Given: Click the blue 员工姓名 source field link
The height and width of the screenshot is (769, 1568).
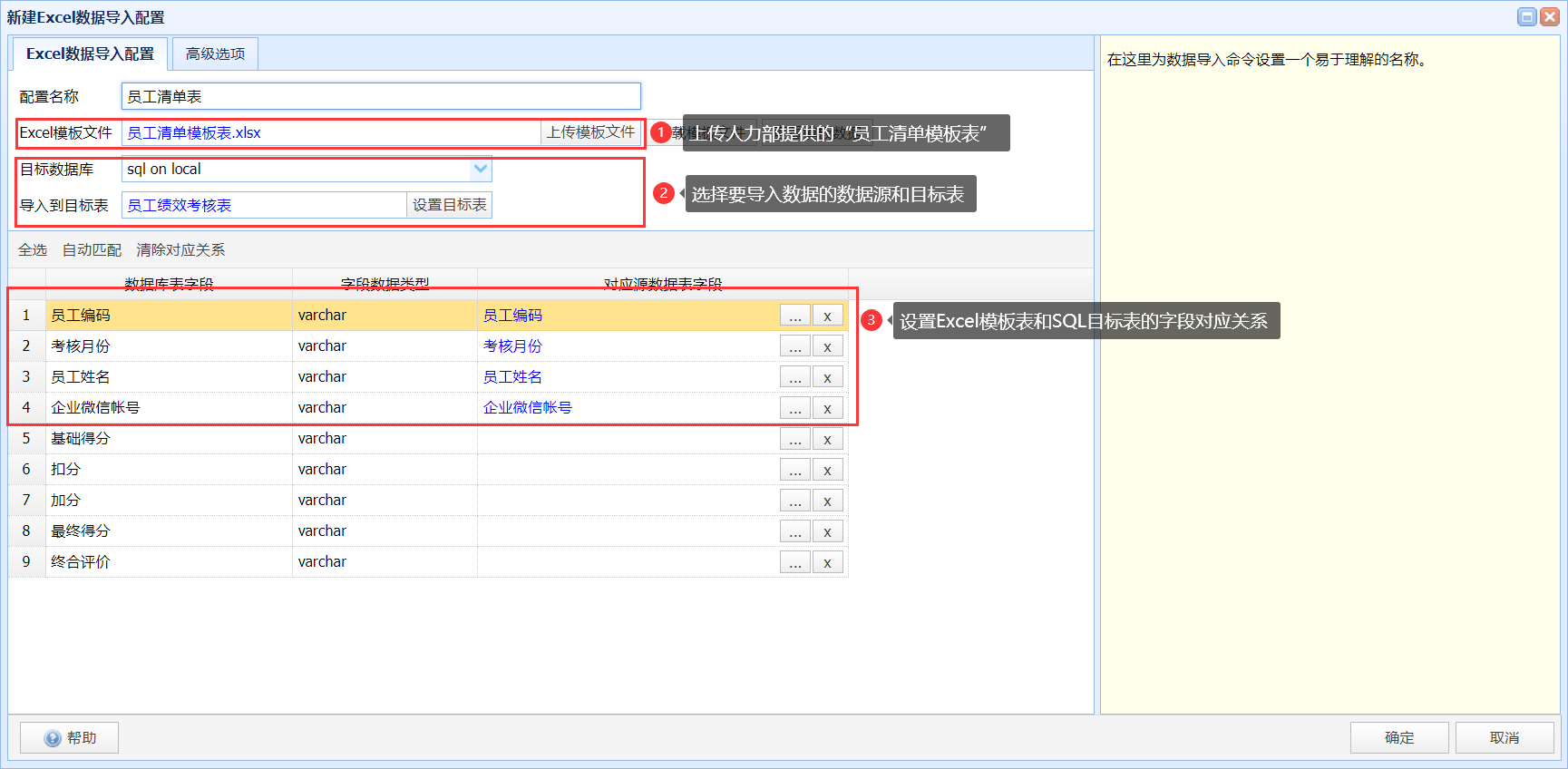Looking at the screenshot, I should click(512, 377).
